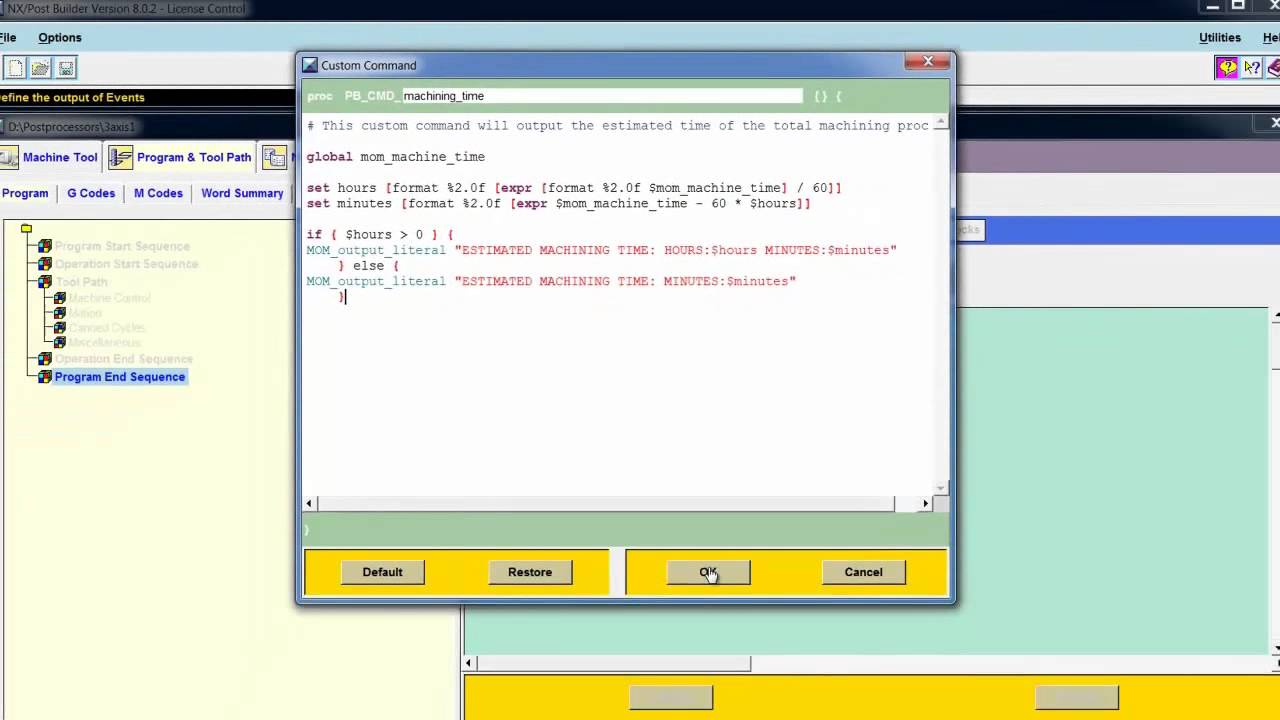Click the left scroll arrow below the background green panel
This screenshot has height=720, width=1280.
pos(470,663)
